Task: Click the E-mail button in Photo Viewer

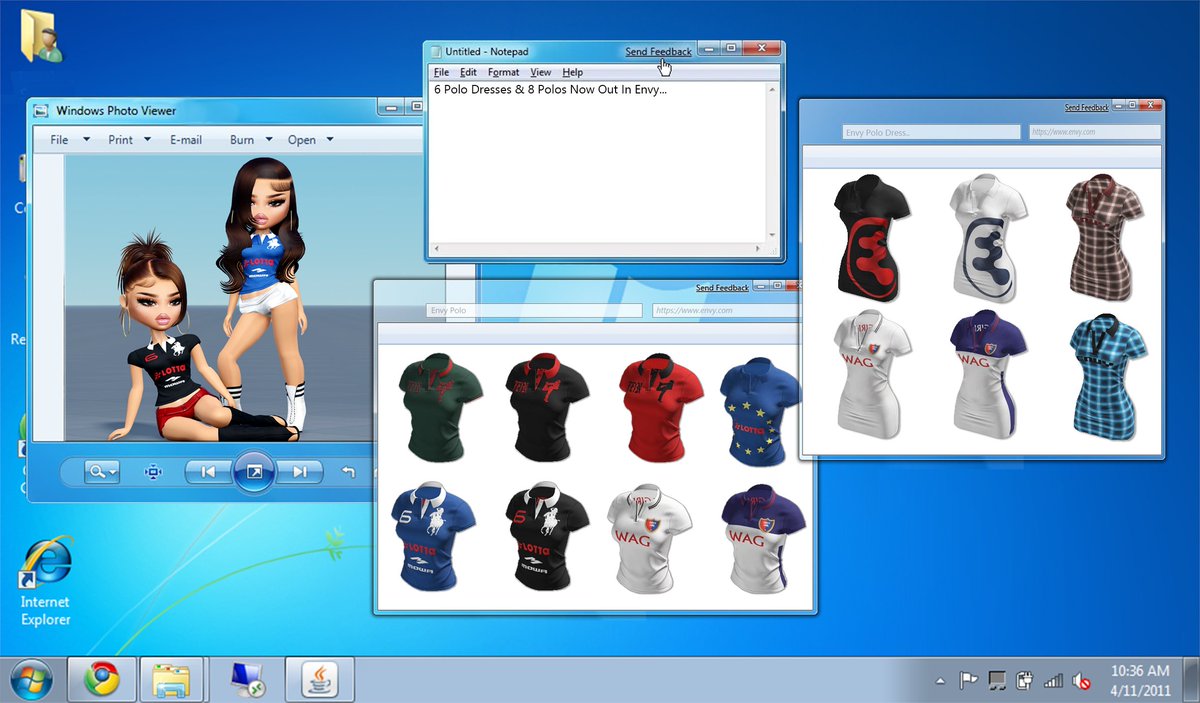Action: pyautogui.click(x=186, y=140)
